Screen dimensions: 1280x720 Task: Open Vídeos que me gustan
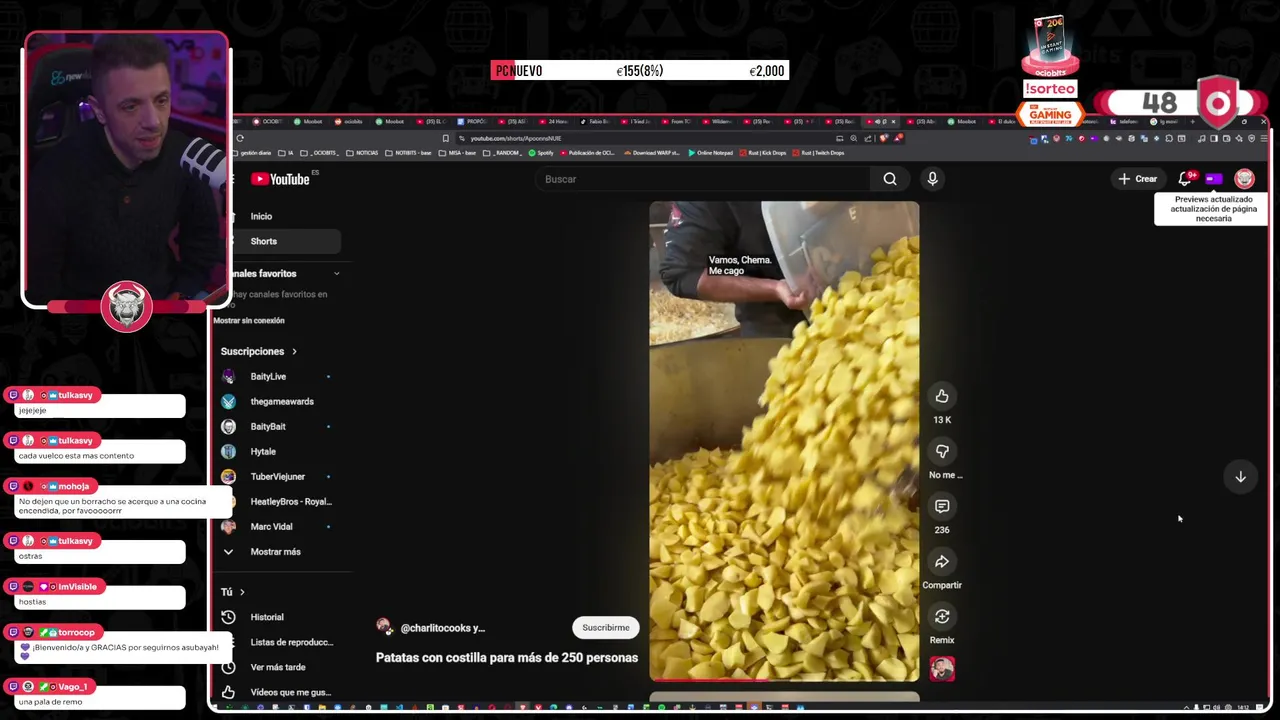pos(290,692)
